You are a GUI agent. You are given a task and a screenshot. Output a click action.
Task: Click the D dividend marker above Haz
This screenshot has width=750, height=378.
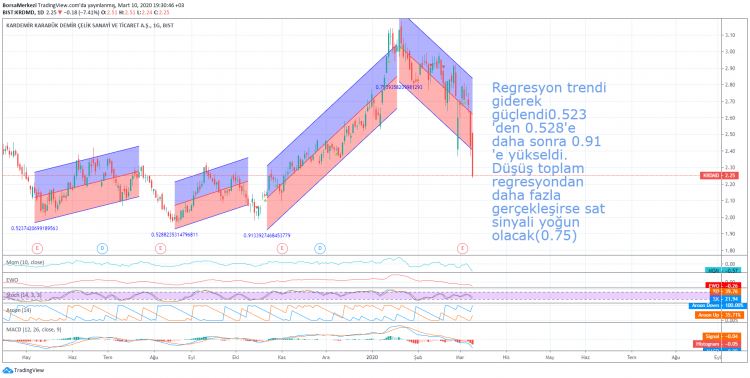pos(102,248)
